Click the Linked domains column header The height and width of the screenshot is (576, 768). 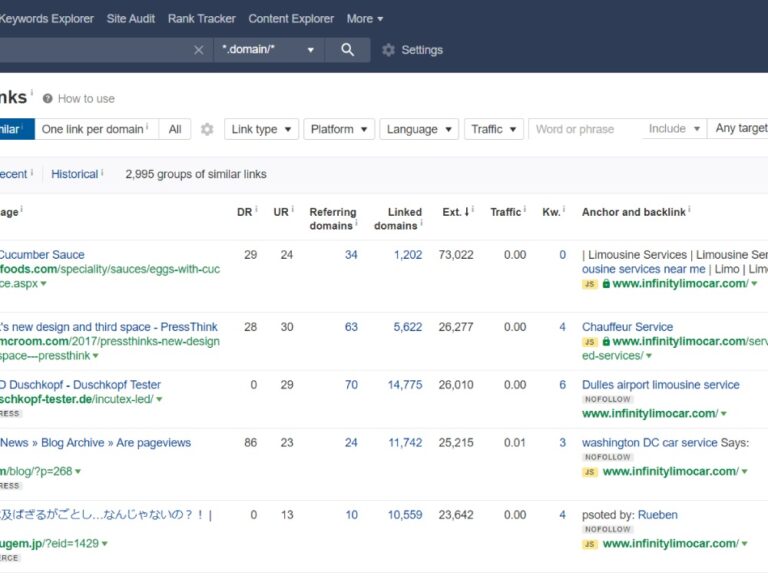pyautogui.click(x=398, y=219)
